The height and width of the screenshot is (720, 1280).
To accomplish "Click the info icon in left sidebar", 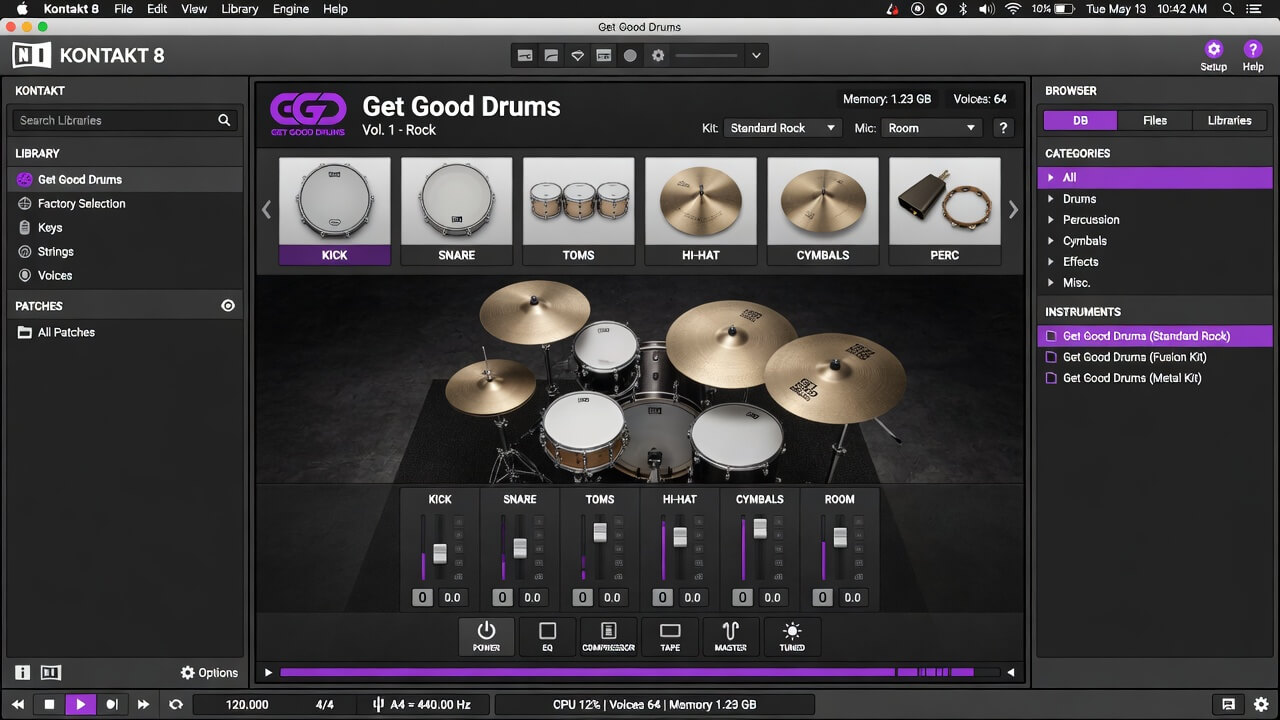I will pos(23,673).
